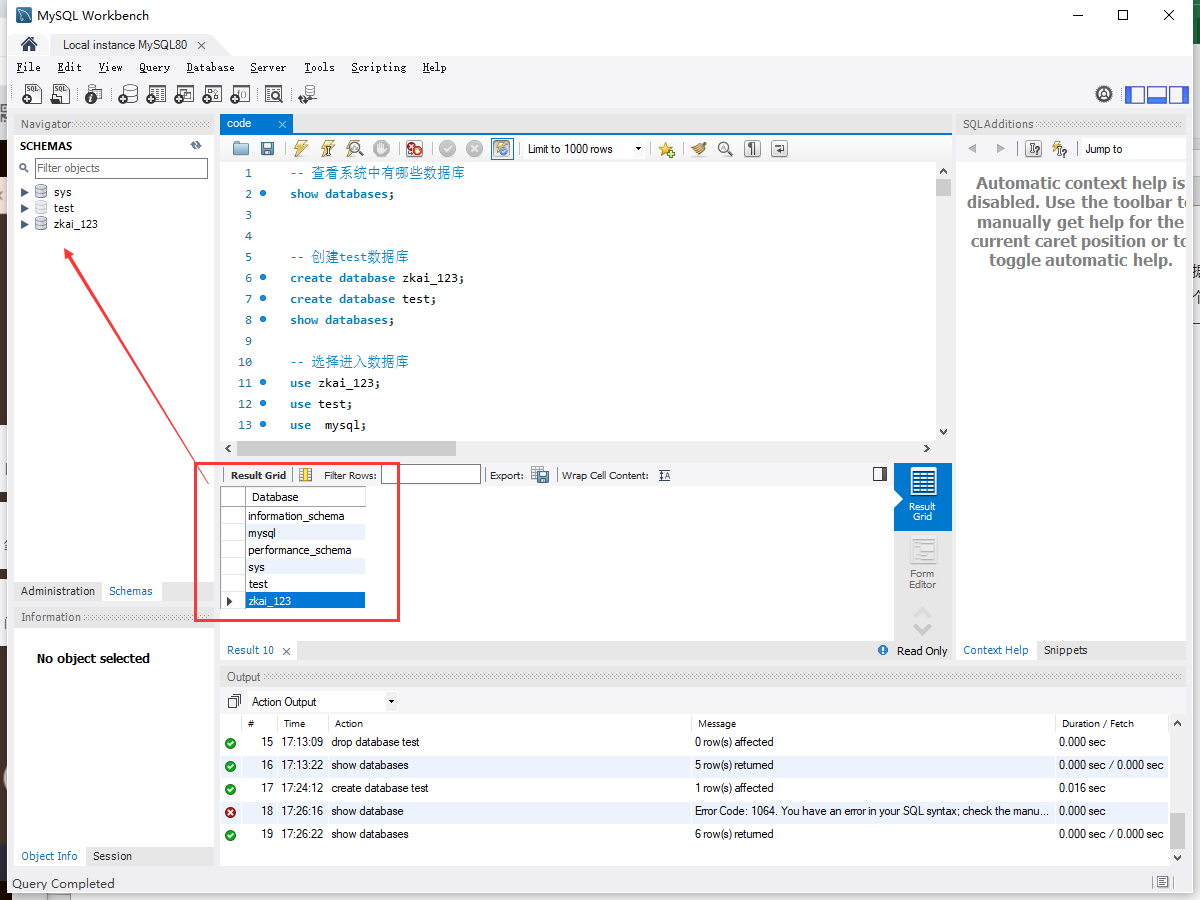Expand the sys schema
Screen dimensions: 1200x900
[26, 192]
